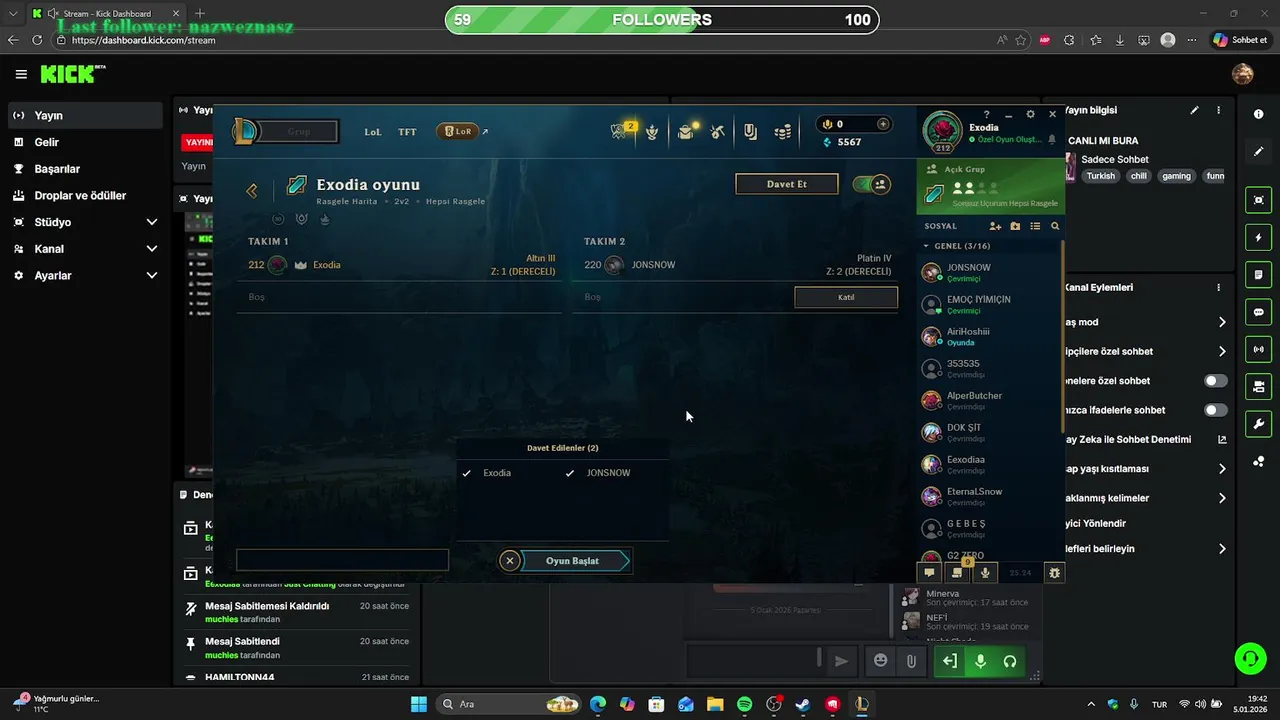1280x720 pixels.
Task: Open Steam from the Windows taskbar
Action: [803, 704]
